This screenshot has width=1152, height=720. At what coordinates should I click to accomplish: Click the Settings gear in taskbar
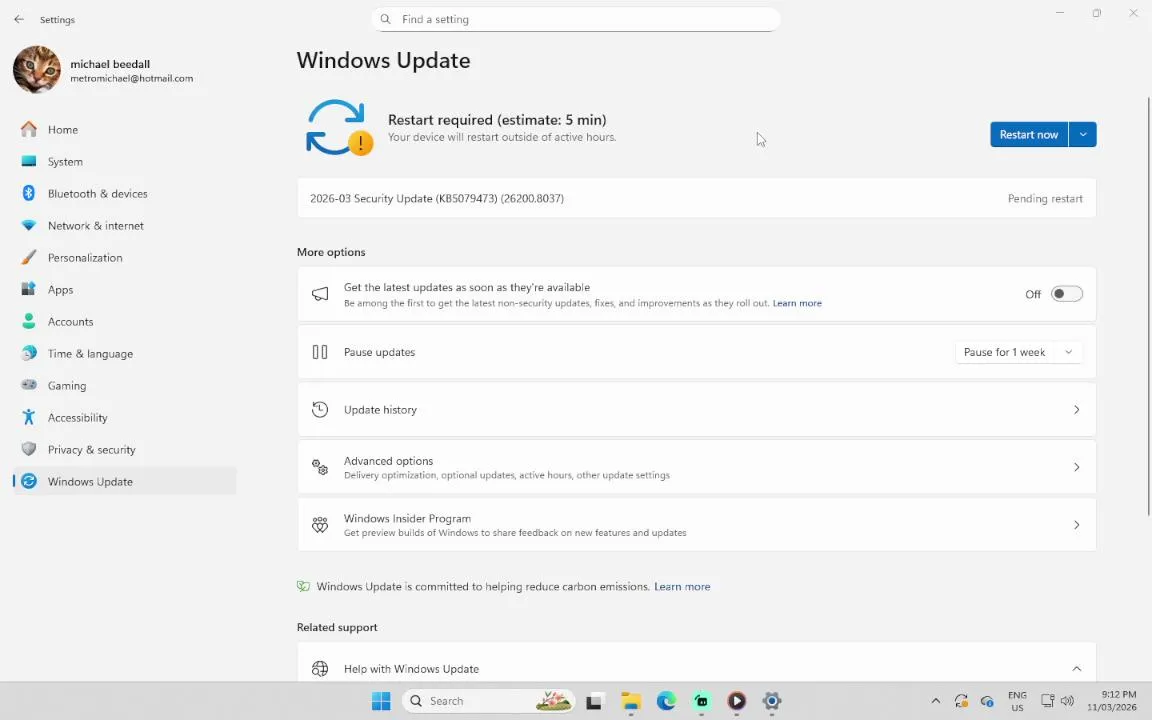pyautogui.click(x=771, y=701)
